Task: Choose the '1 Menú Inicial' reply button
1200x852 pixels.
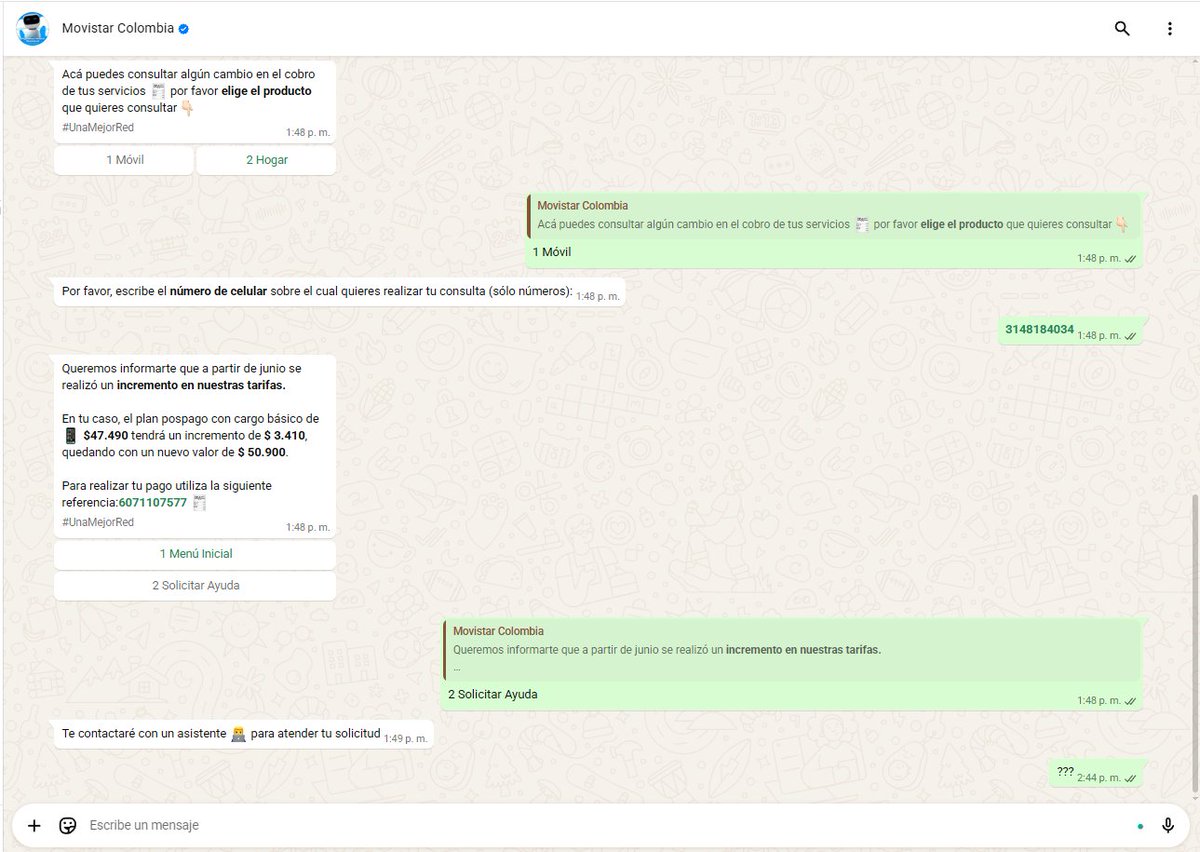Action: tap(195, 554)
